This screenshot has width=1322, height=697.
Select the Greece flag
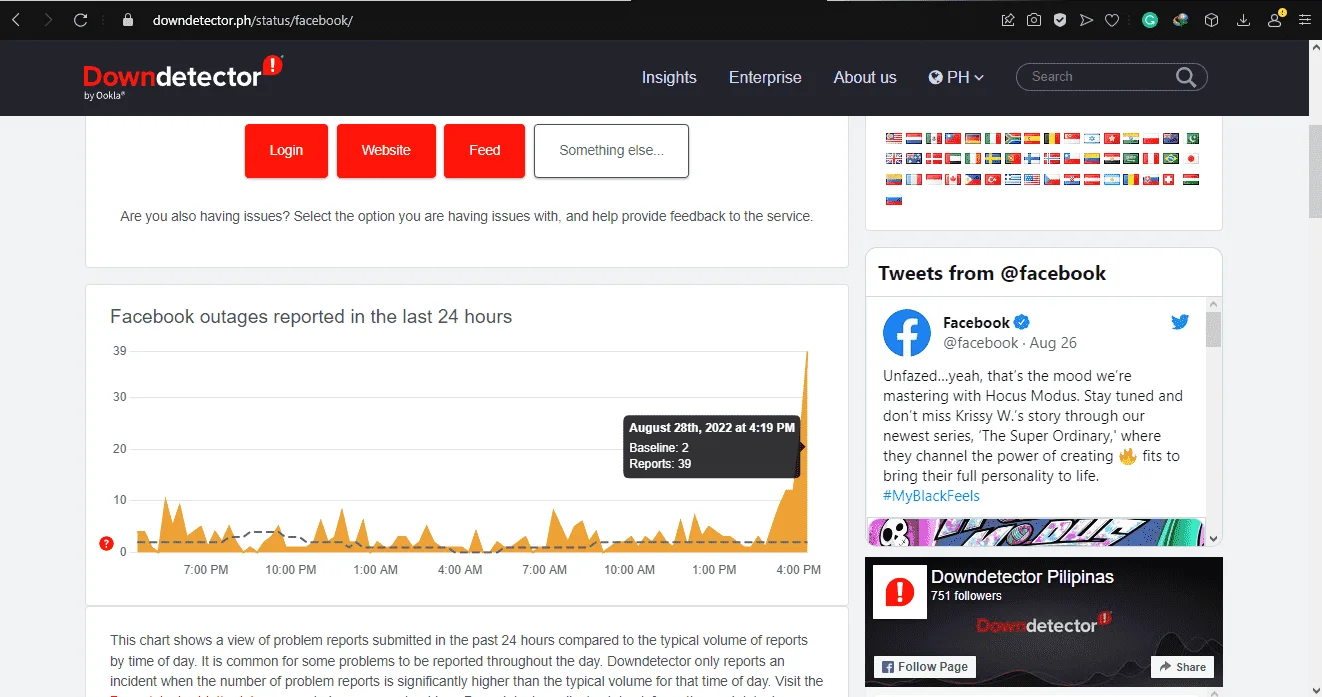(x=1013, y=179)
